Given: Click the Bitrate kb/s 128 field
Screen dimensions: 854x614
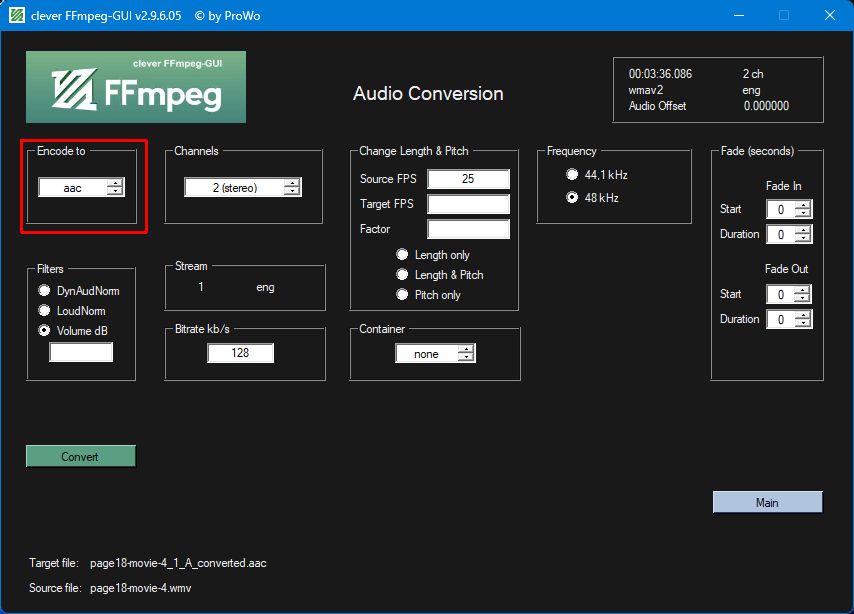Looking at the screenshot, I should 240,353.
